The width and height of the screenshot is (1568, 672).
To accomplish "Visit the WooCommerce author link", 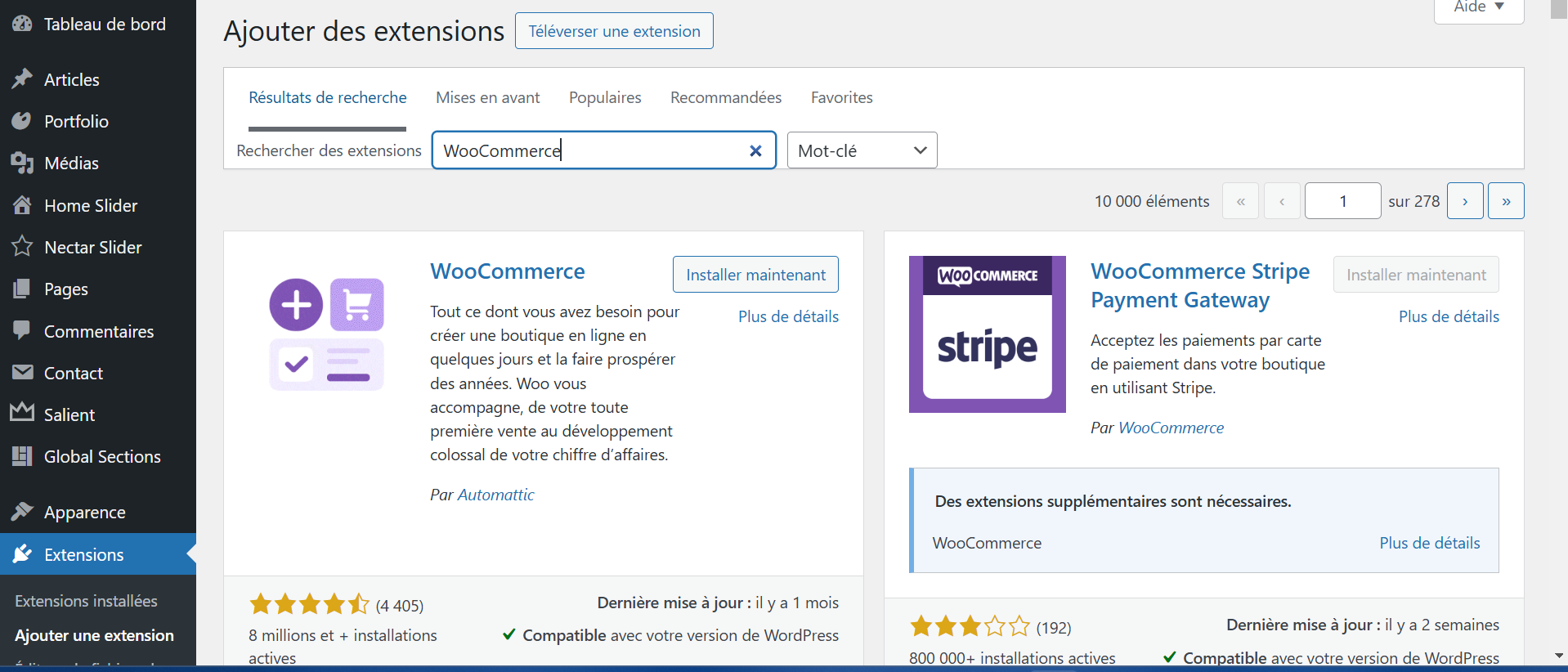I will coord(1171,428).
